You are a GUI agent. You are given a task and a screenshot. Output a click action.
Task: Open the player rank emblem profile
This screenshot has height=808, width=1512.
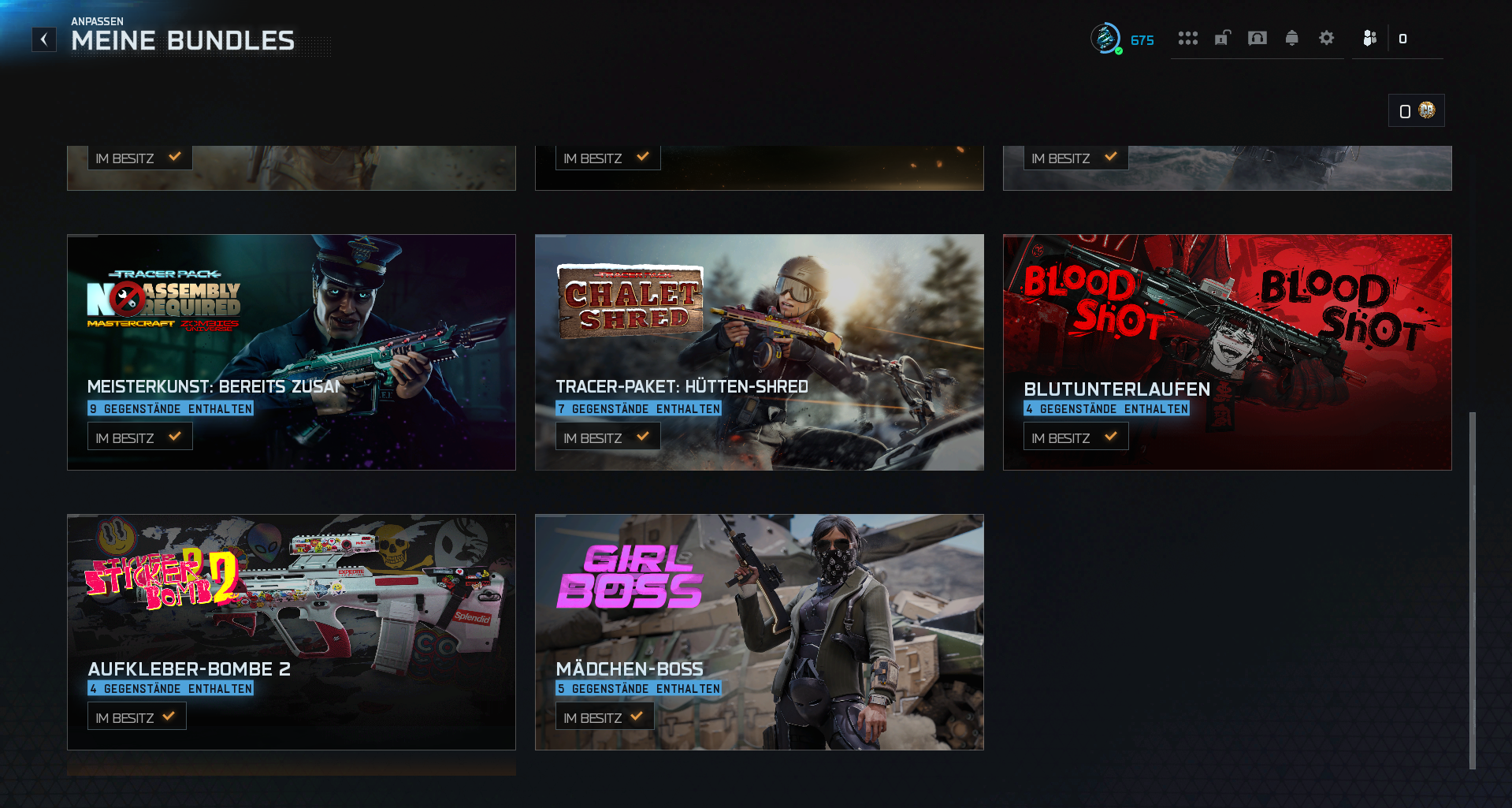pos(1105,38)
